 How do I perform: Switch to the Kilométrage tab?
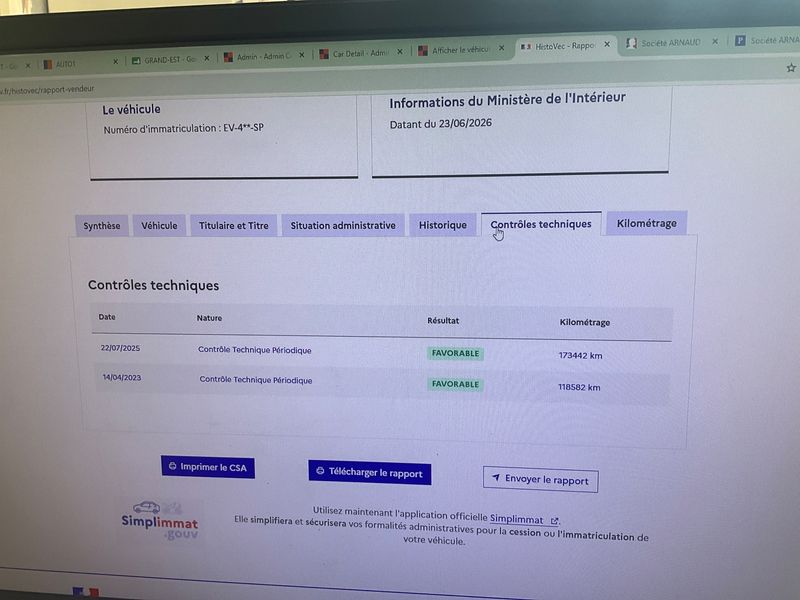coord(646,223)
